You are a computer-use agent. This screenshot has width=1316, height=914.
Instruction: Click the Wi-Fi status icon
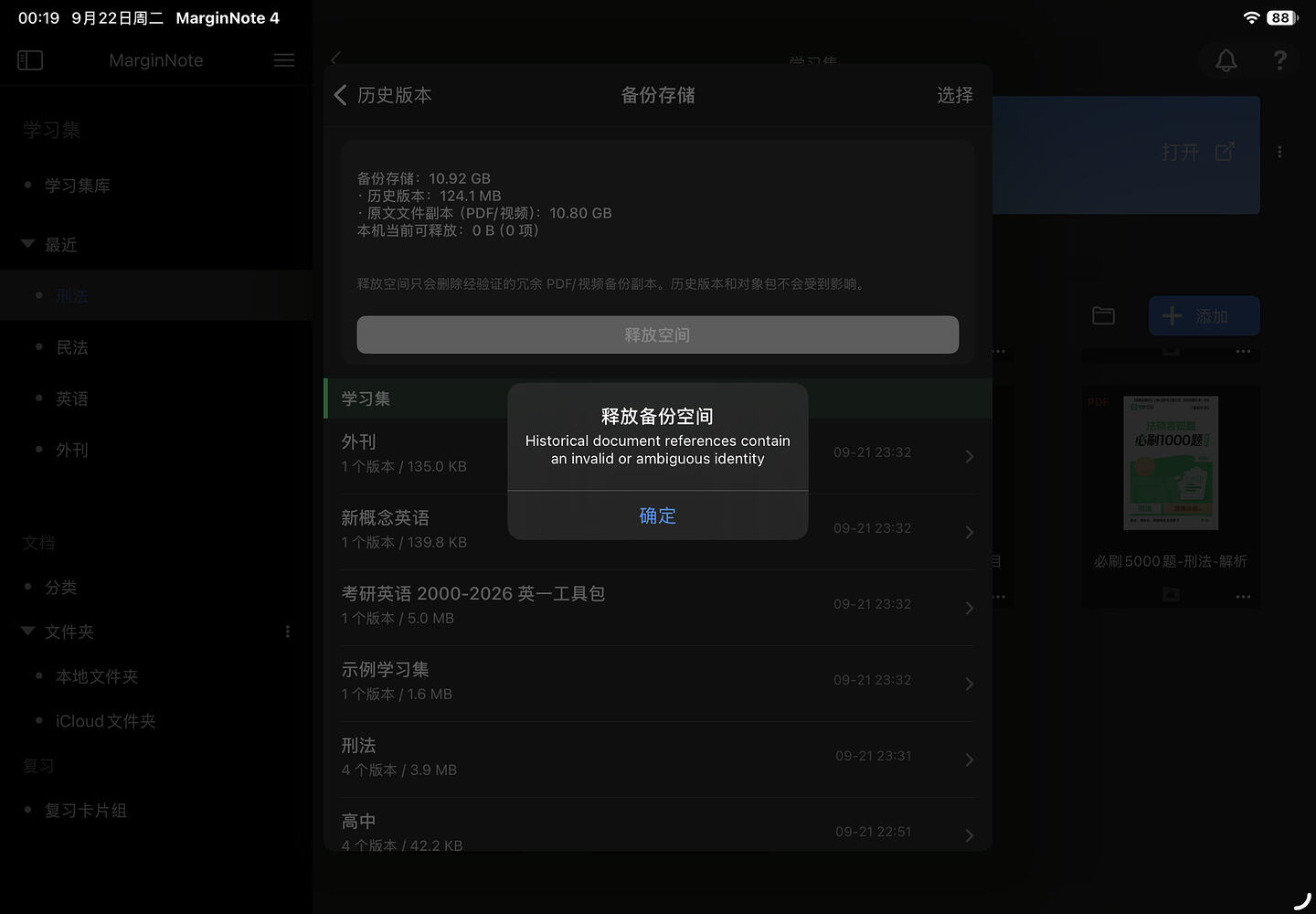[x=1252, y=17]
